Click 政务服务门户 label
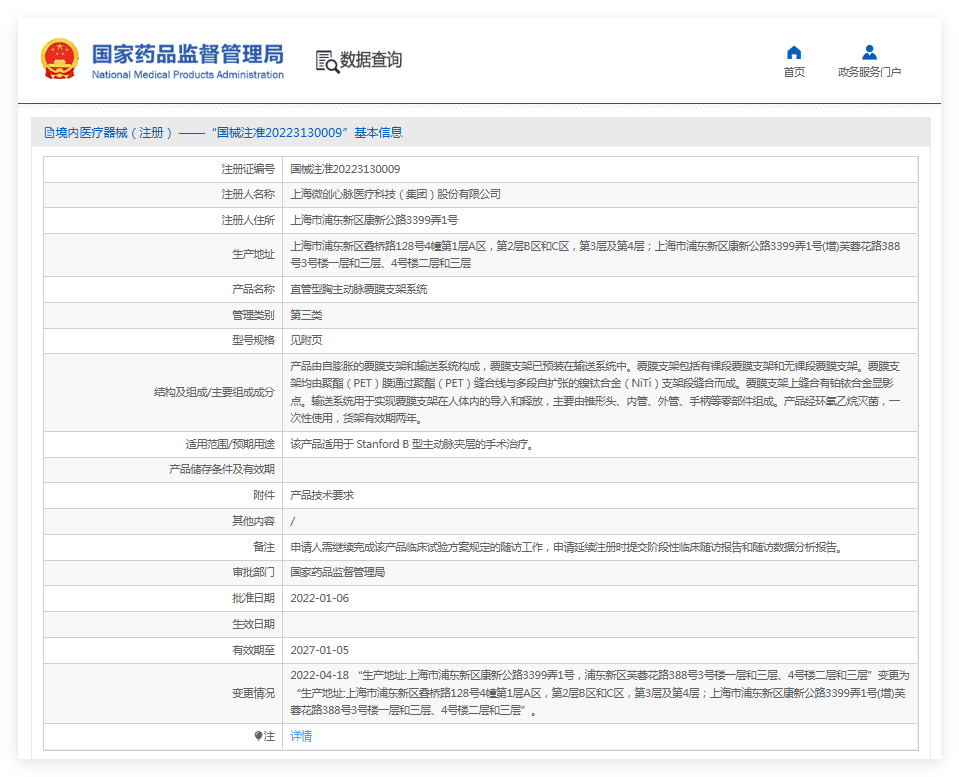This screenshot has height=777, width=959. (x=869, y=72)
